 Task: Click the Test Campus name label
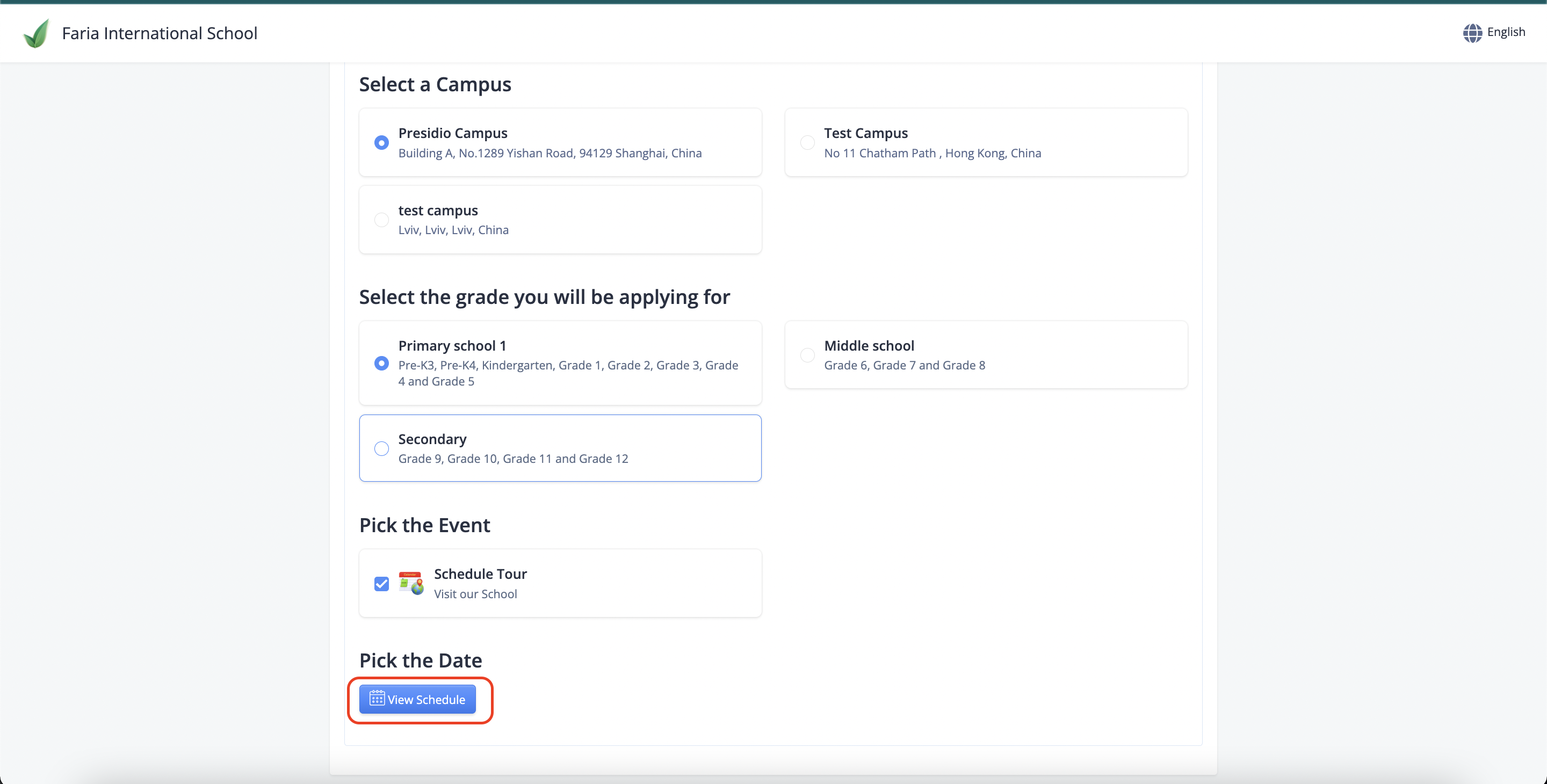click(x=865, y=133)
